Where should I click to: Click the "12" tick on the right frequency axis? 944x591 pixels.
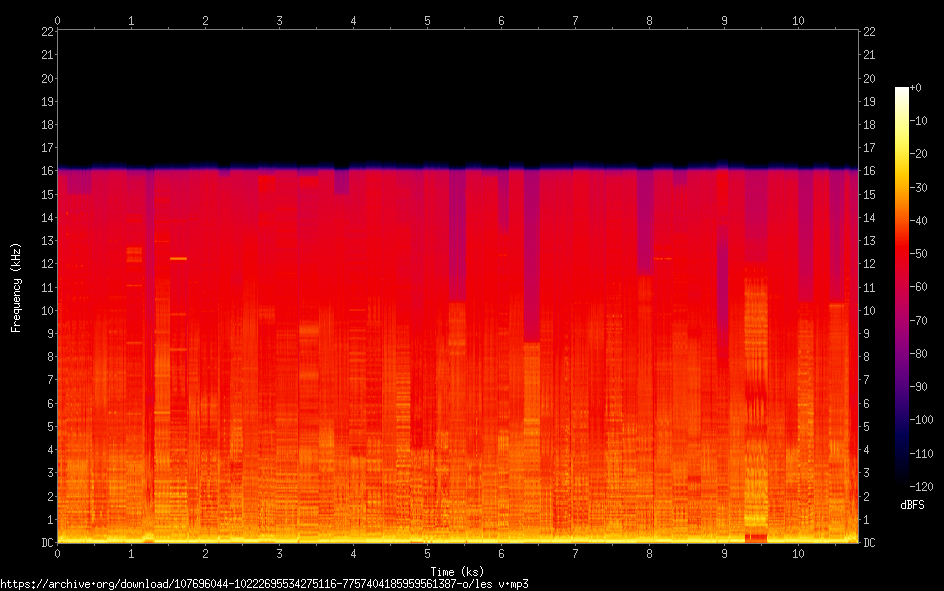pos(869,264)
